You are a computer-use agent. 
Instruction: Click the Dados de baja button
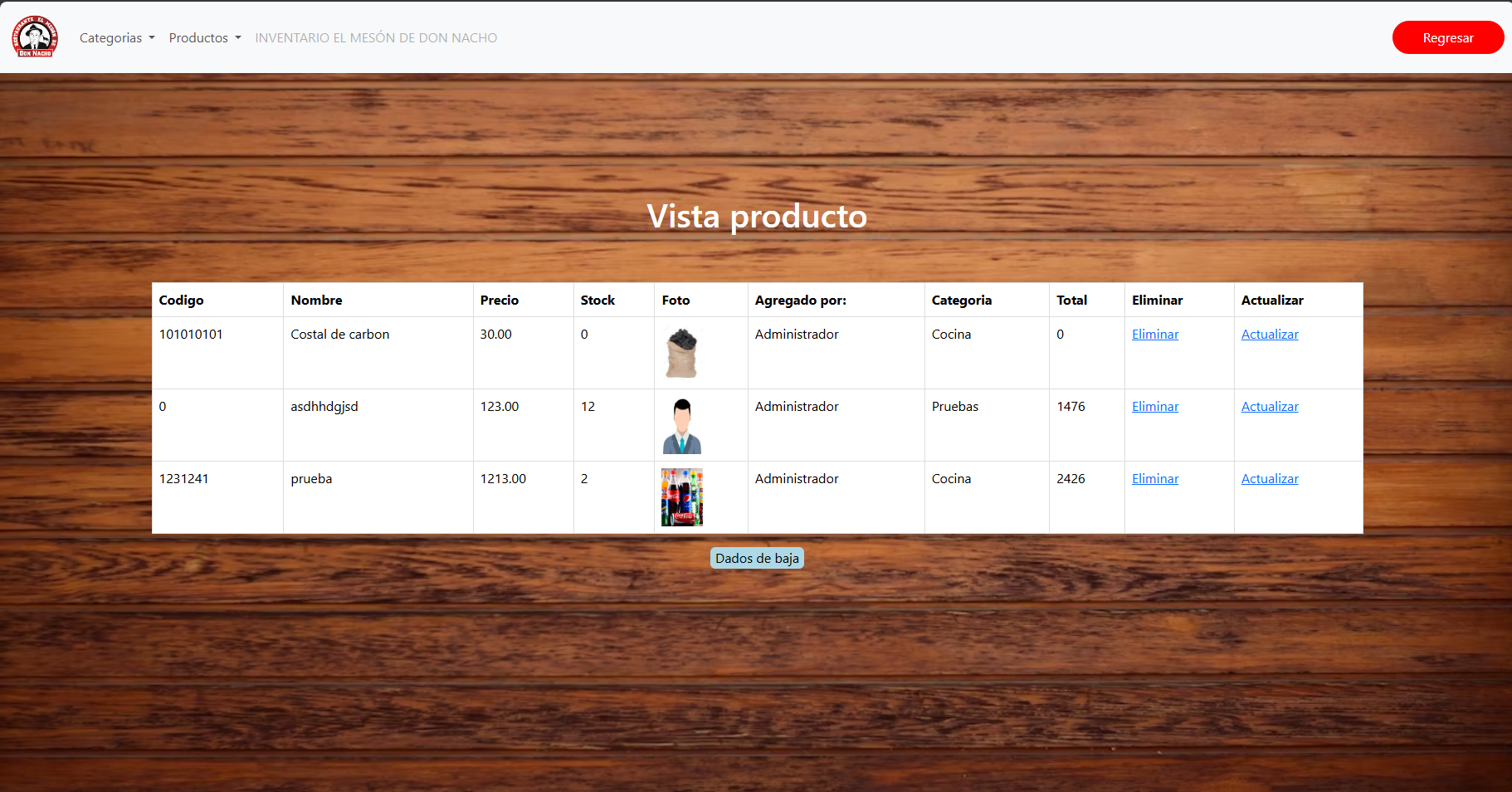click(x=757, y=558)
